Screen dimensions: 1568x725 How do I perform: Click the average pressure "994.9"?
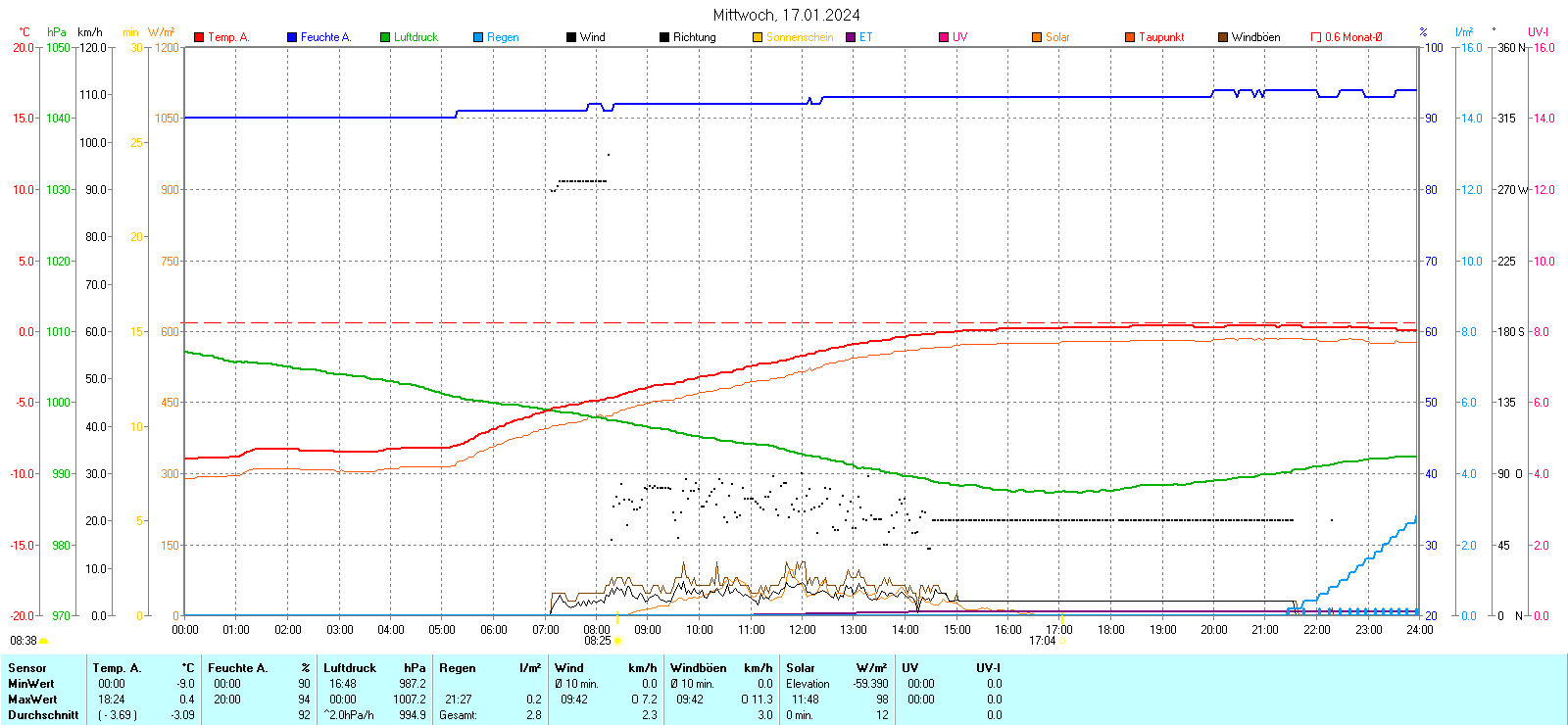click(x=413, y=715)
